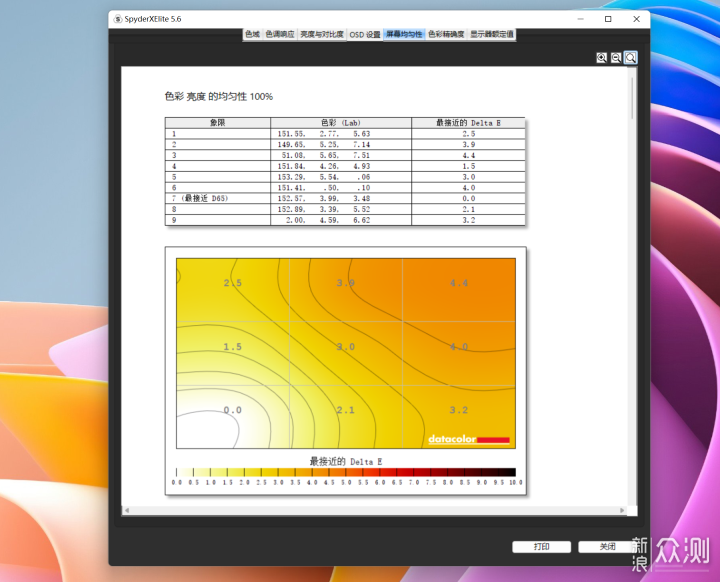The height and width of the screenshot is (582, 720).
Task: Click the 3.9 label in the uniformity map
Action: 345,283
